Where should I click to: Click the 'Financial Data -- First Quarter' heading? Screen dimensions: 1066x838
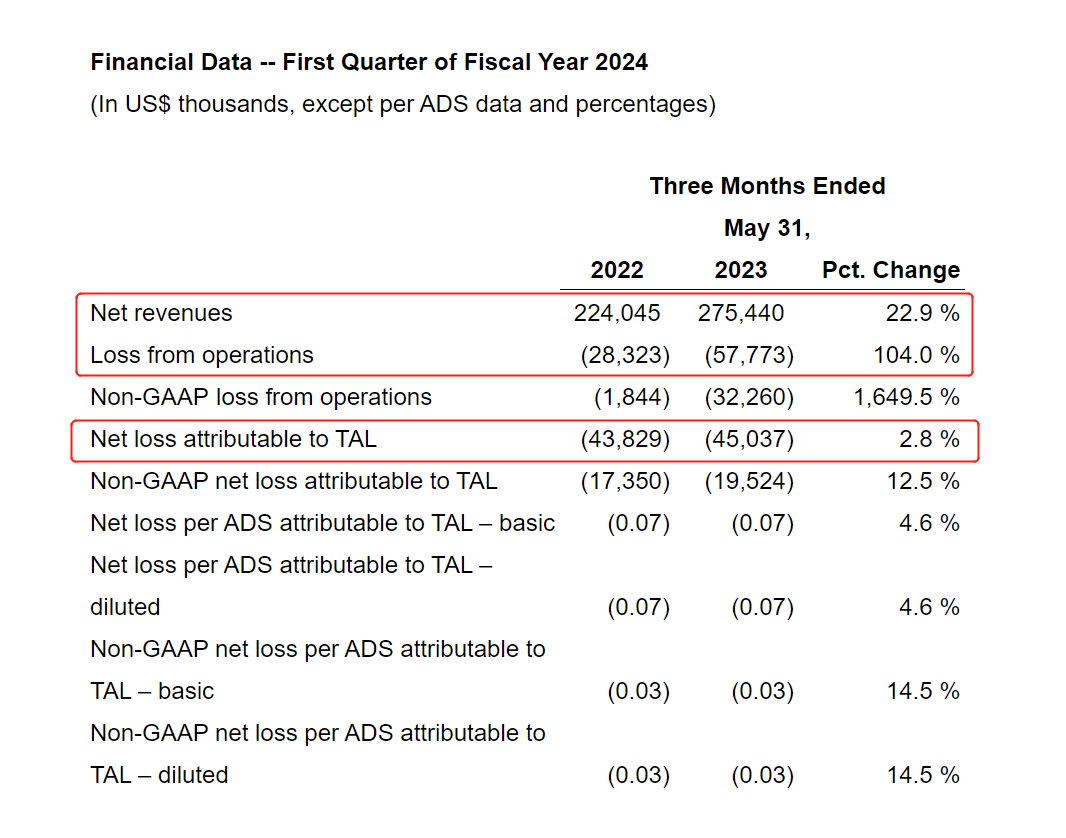369,62
